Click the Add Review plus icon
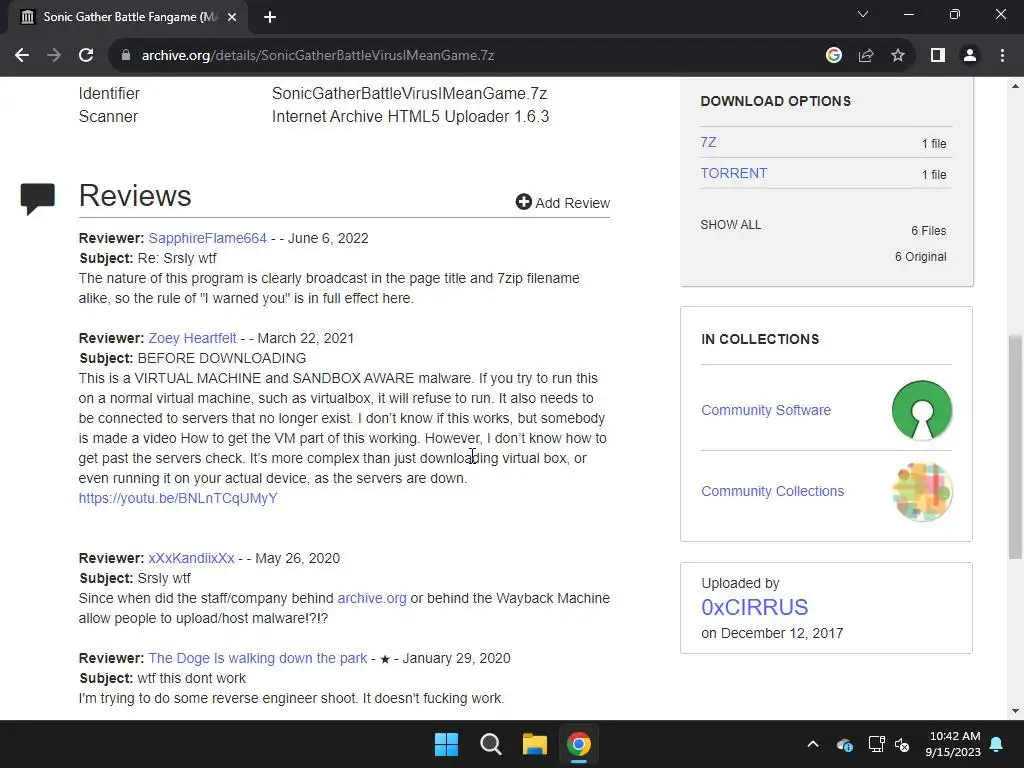This screenshot has width=1024, height=768. pos(523,202)
